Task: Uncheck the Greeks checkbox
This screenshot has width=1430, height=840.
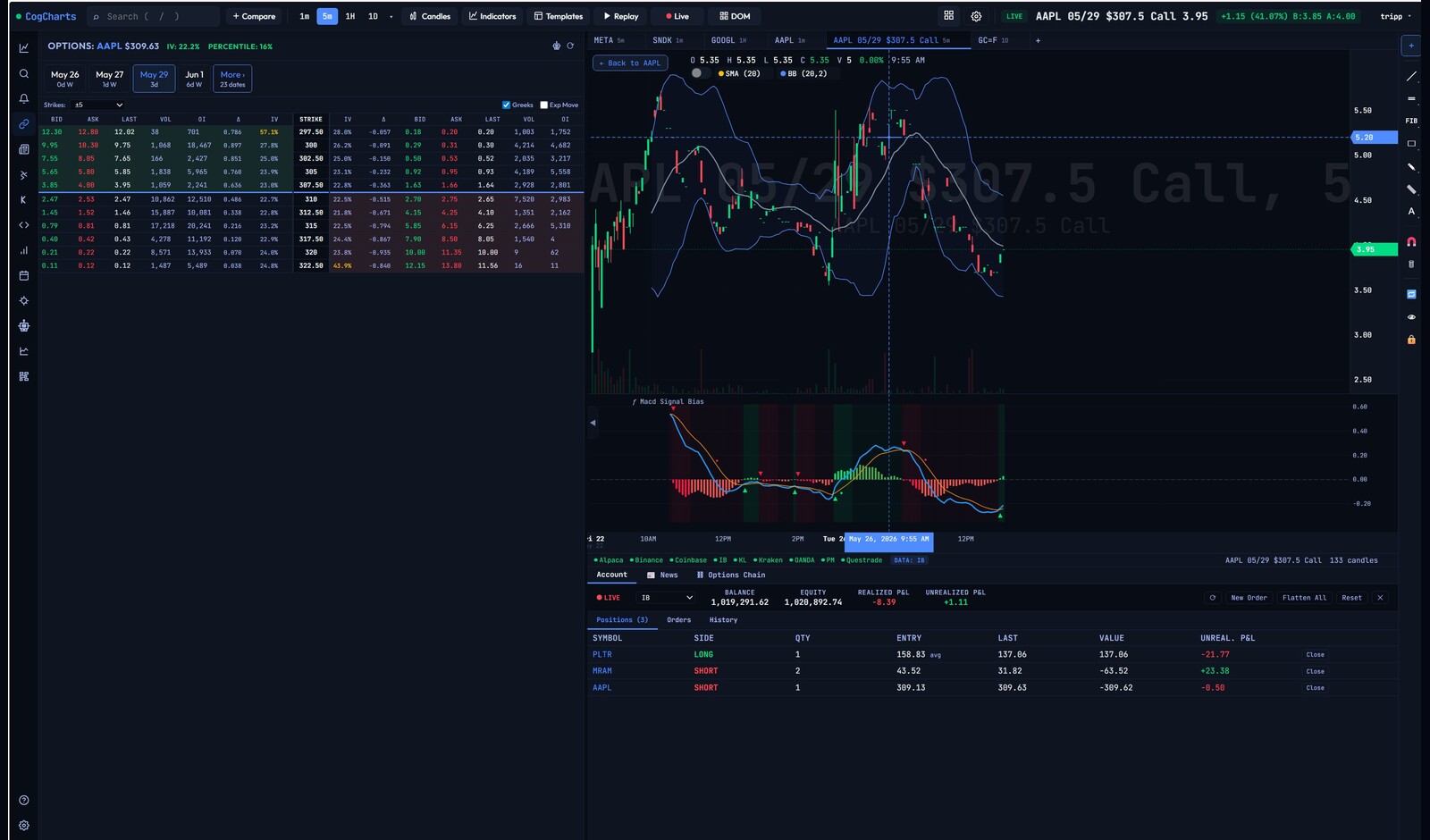Action: [507, 105]
